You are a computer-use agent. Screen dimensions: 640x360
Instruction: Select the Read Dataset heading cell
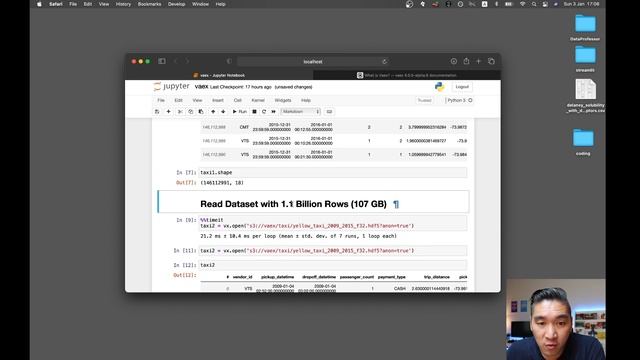[313, 202]
